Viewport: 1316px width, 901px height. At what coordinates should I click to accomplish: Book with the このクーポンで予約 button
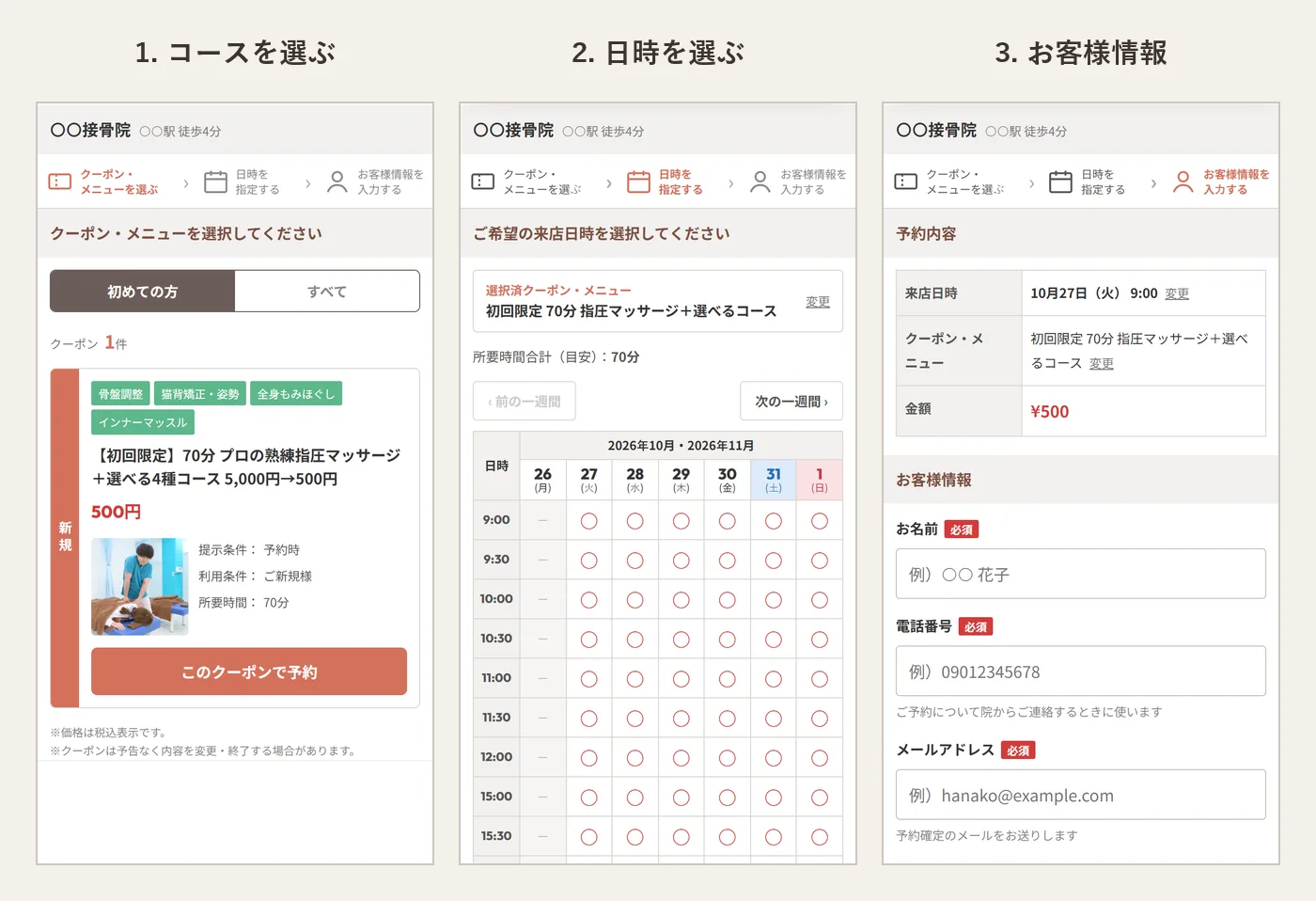pyautogui.click(x=249, y=672)
